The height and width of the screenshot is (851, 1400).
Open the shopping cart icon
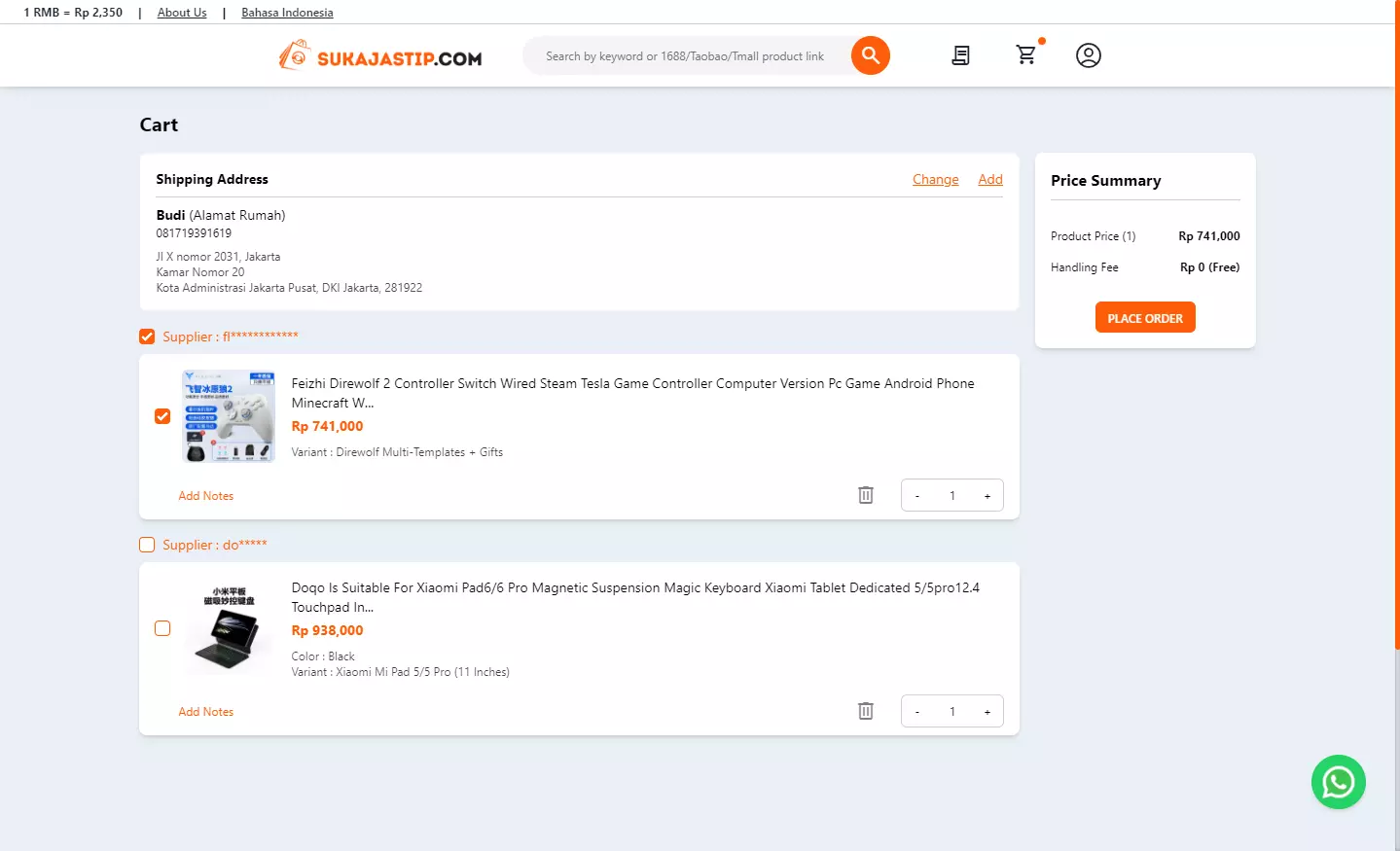click(x=1026, y=55)
